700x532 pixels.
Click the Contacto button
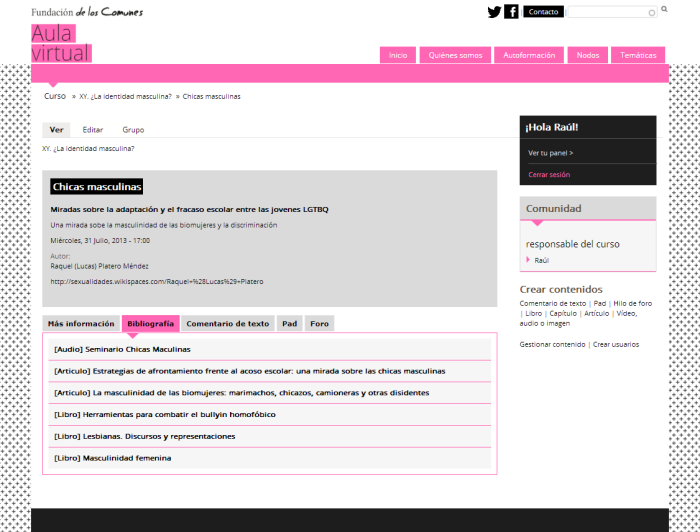[543, 12]
